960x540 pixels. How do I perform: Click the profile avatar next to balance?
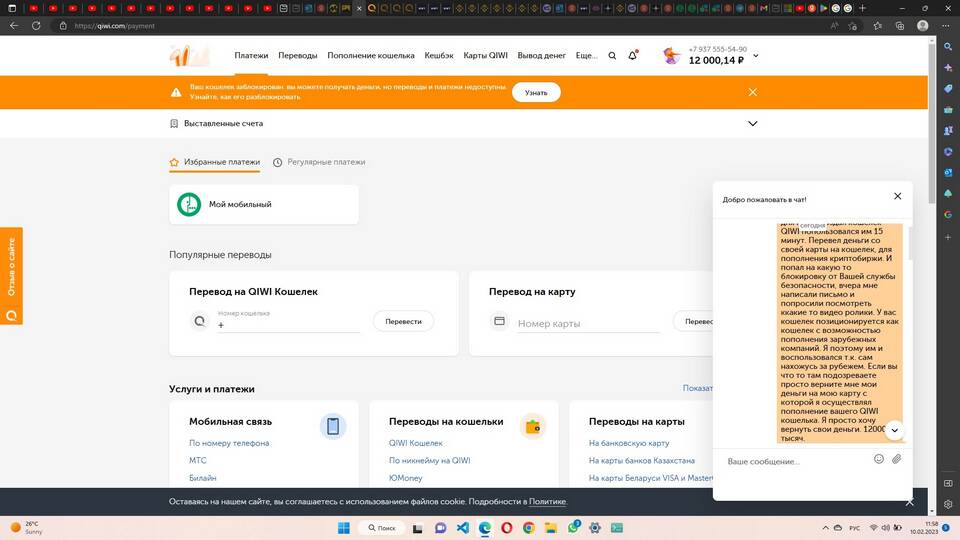coord(672,56)
